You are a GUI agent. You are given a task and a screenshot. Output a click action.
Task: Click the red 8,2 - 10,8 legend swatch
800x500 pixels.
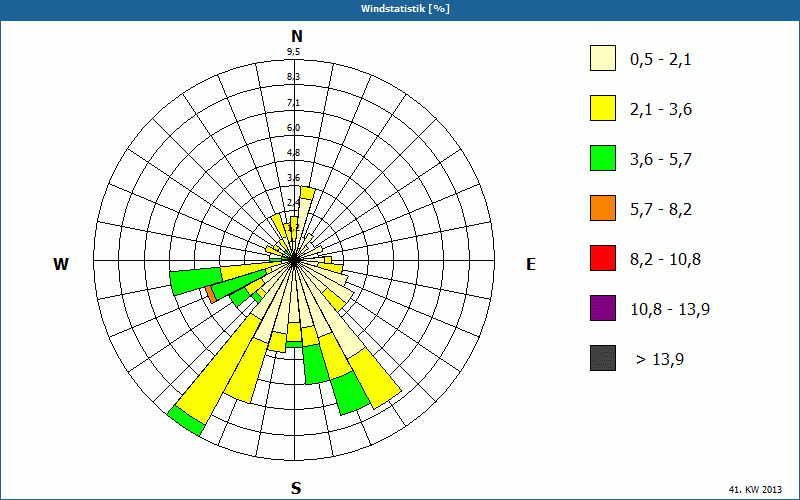tap(603, 258)
